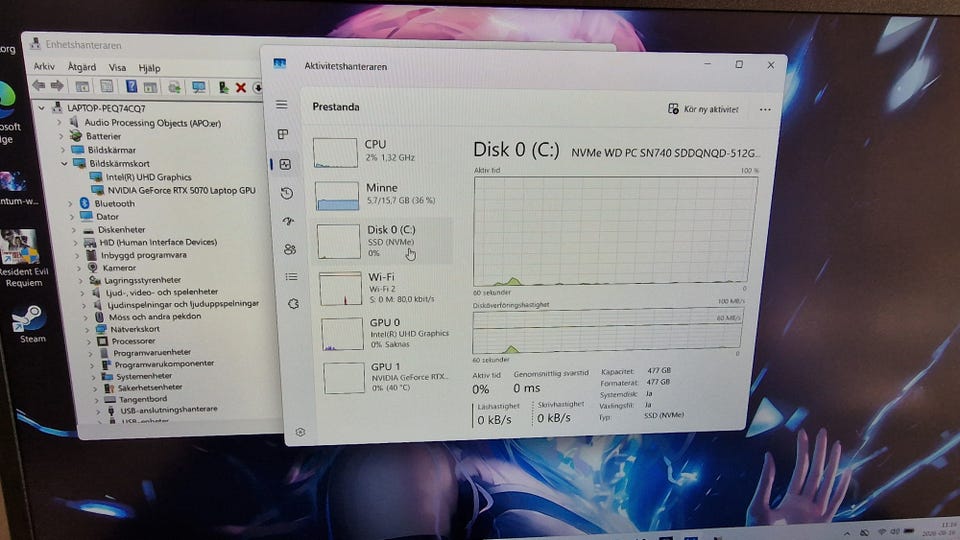The width and height of the screenshot is (960, 540).
Task: Expand the Batterier node
Action: pos(61,136)
